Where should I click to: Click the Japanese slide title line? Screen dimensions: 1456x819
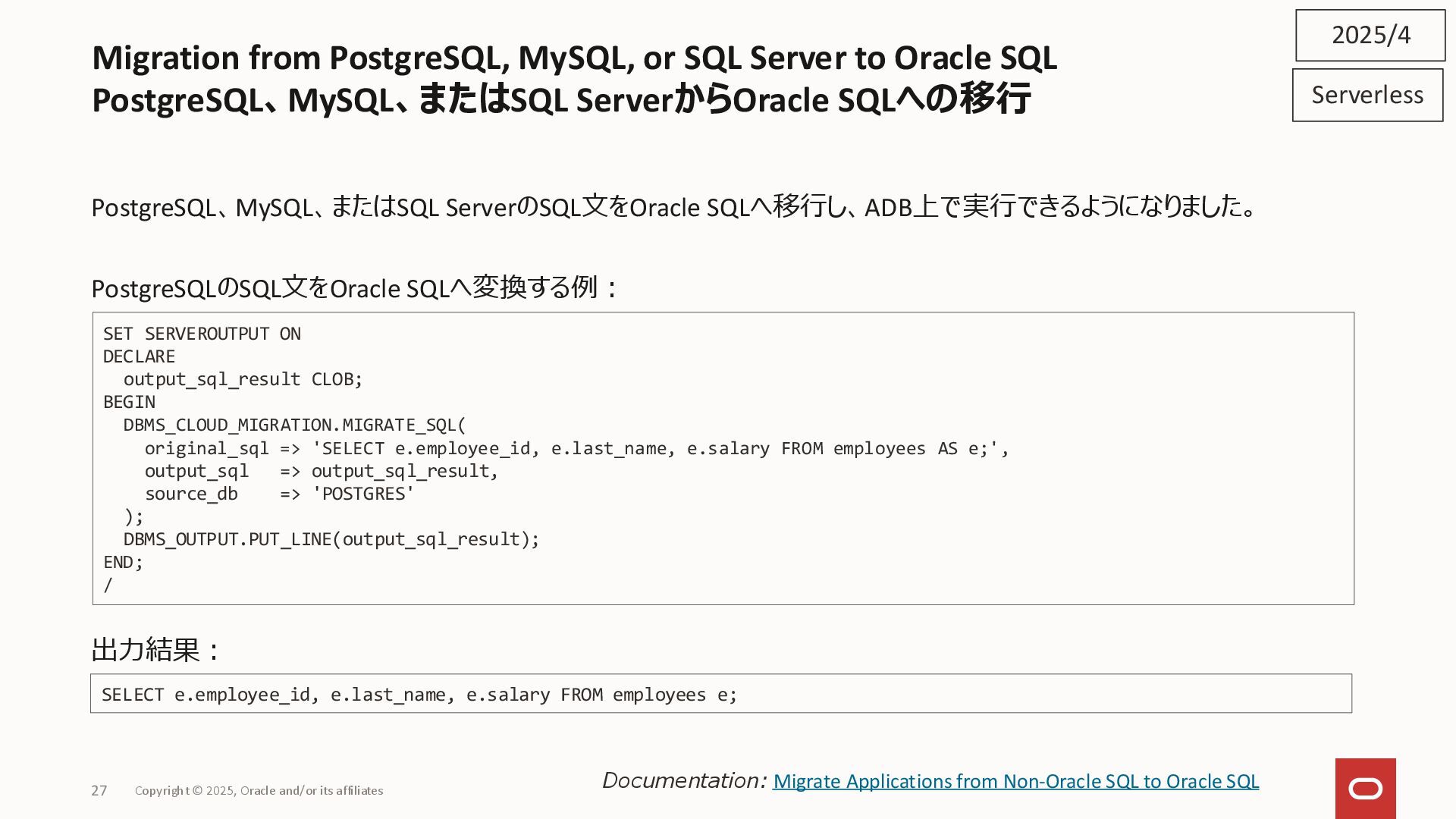coord(560,100)
